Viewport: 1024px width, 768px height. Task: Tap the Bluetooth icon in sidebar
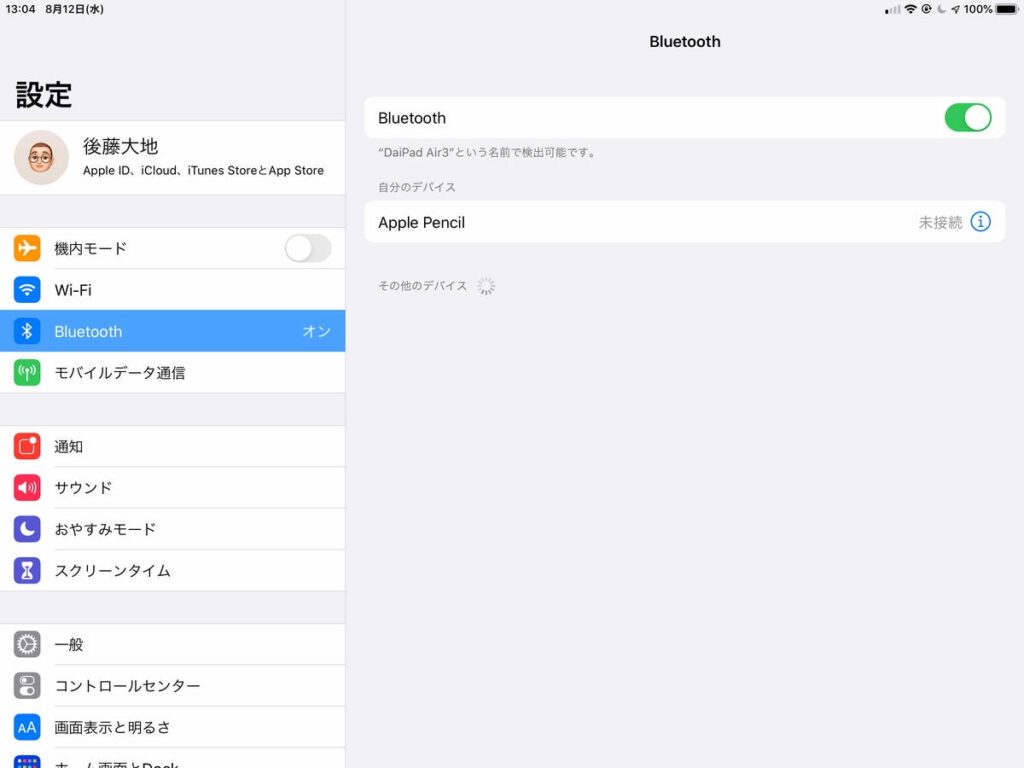(x=27, y=331)
